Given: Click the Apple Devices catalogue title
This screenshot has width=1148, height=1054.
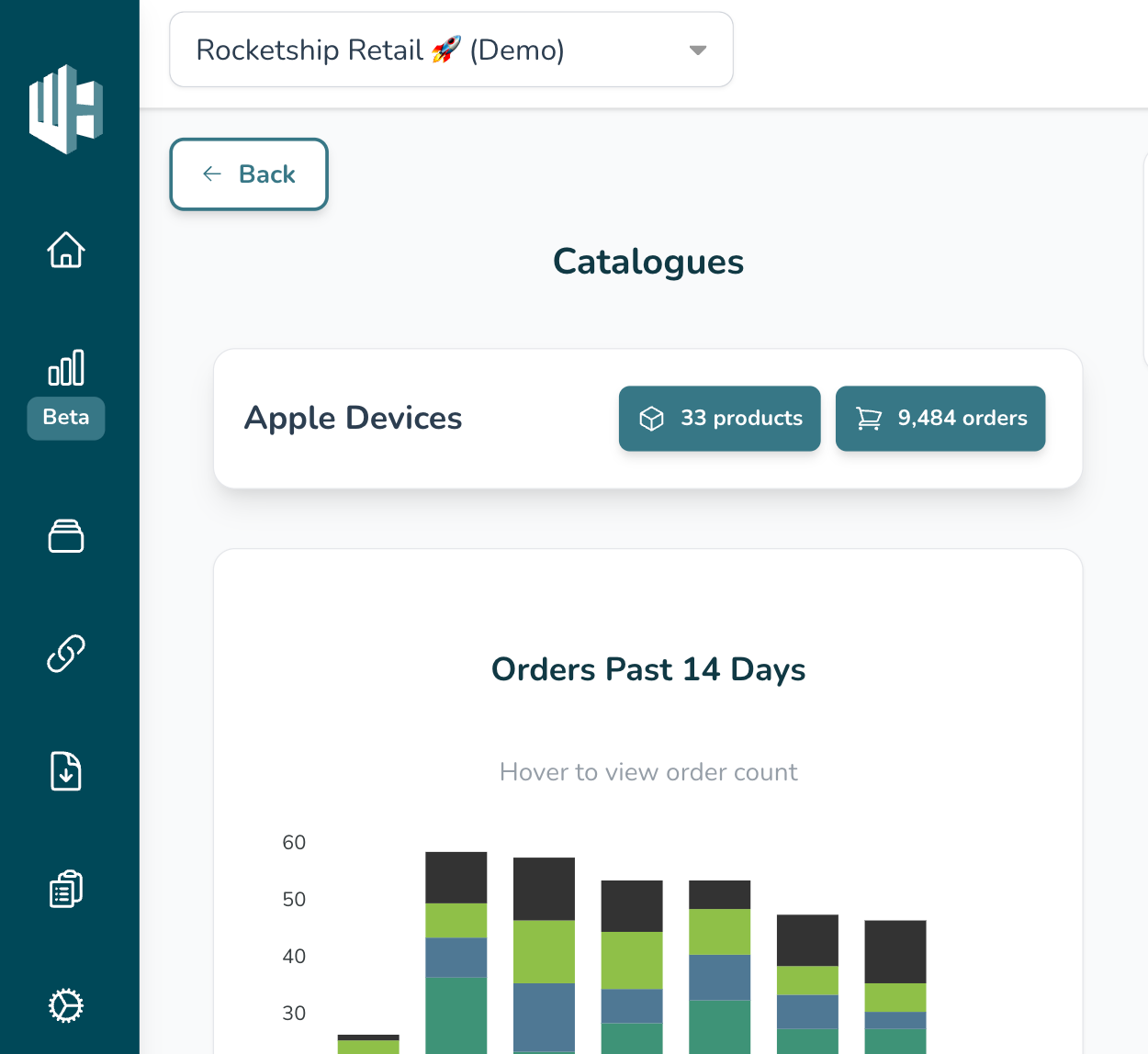Looking at the screenshot, I should [354, 419].
